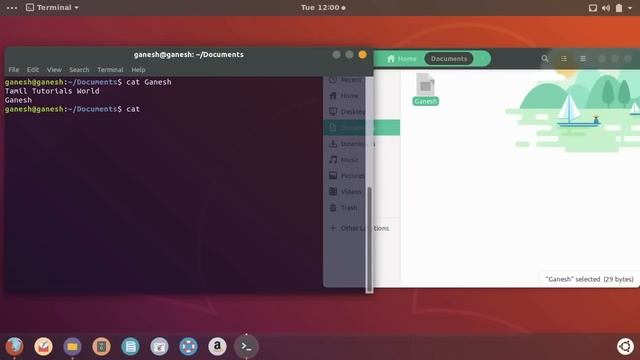Launch Firefox from the dock
640x360 pixels.
(14, 347)
